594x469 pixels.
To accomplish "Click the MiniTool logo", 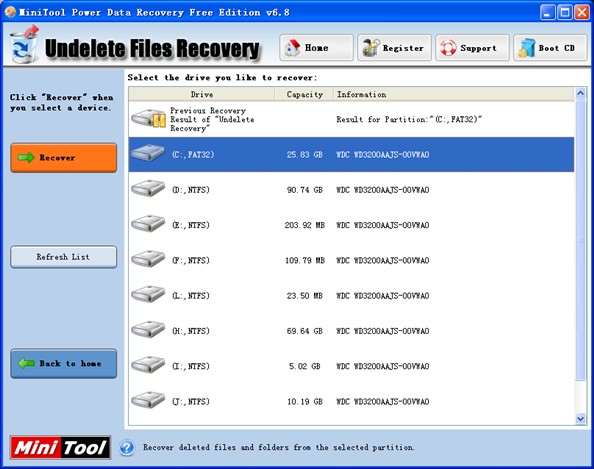I will tap(61, 447).
